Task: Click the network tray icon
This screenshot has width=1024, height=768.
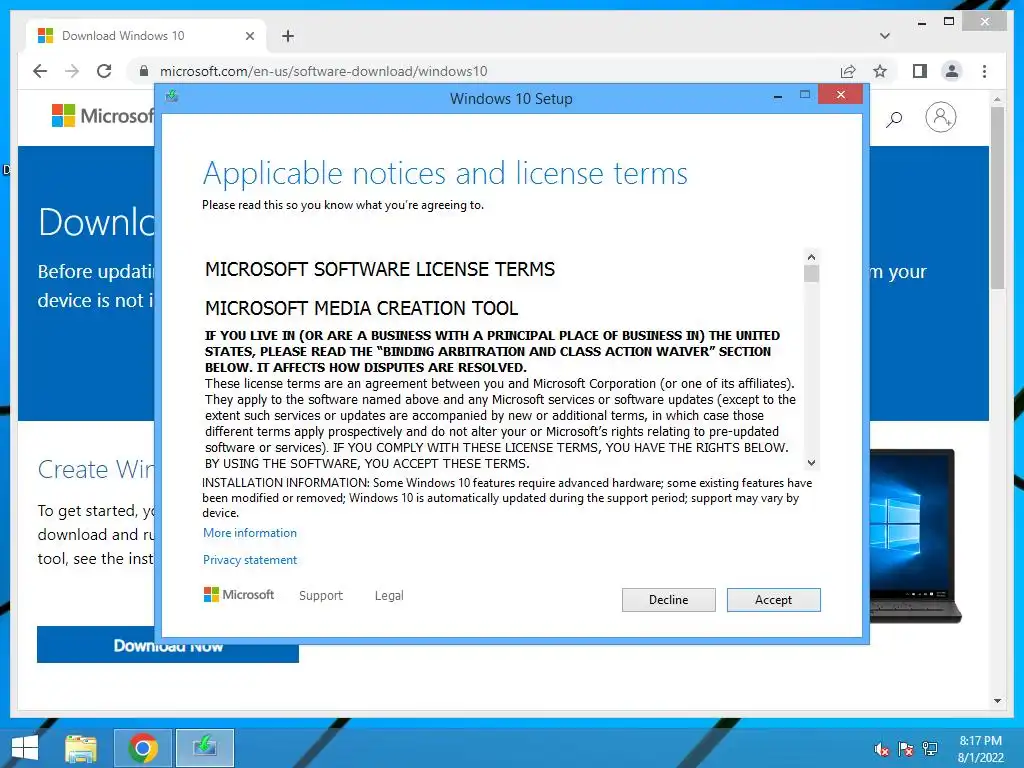Action: tap(930, 749)
